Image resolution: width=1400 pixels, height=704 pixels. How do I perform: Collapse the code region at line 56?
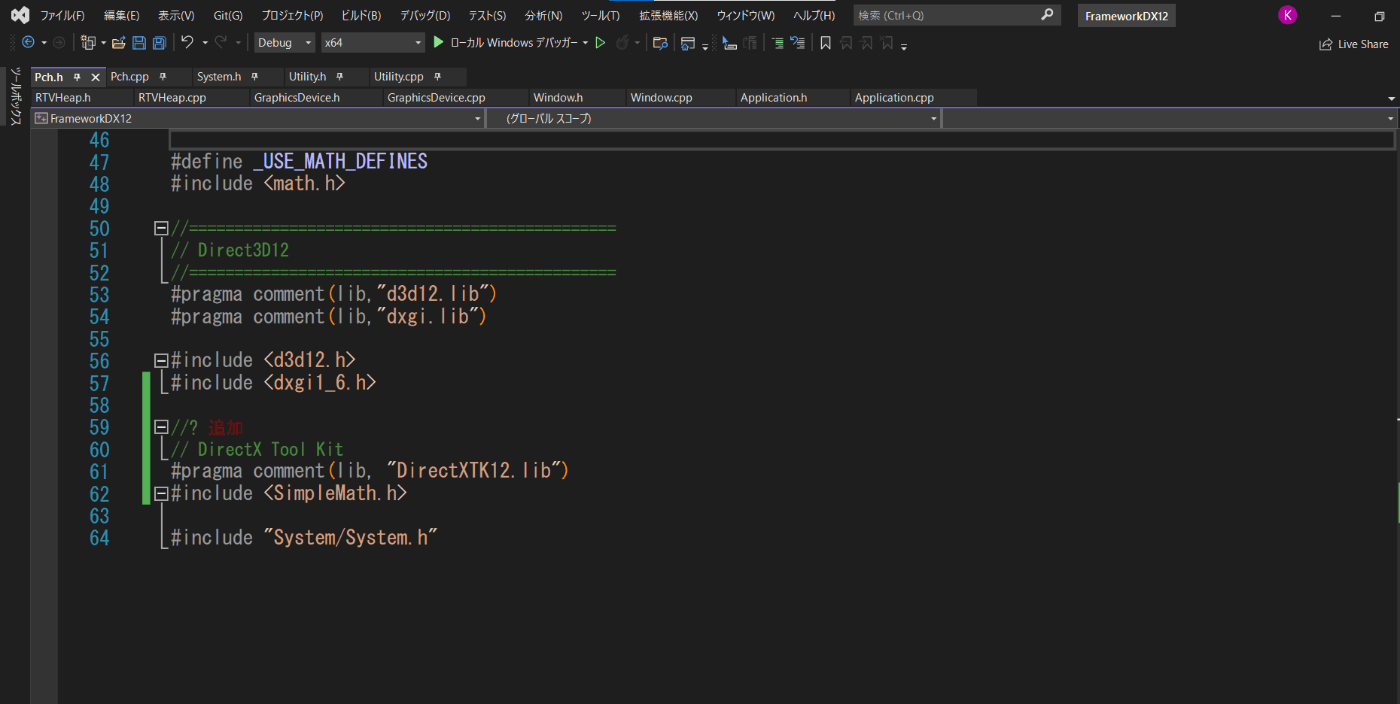(x=160, y=359)
